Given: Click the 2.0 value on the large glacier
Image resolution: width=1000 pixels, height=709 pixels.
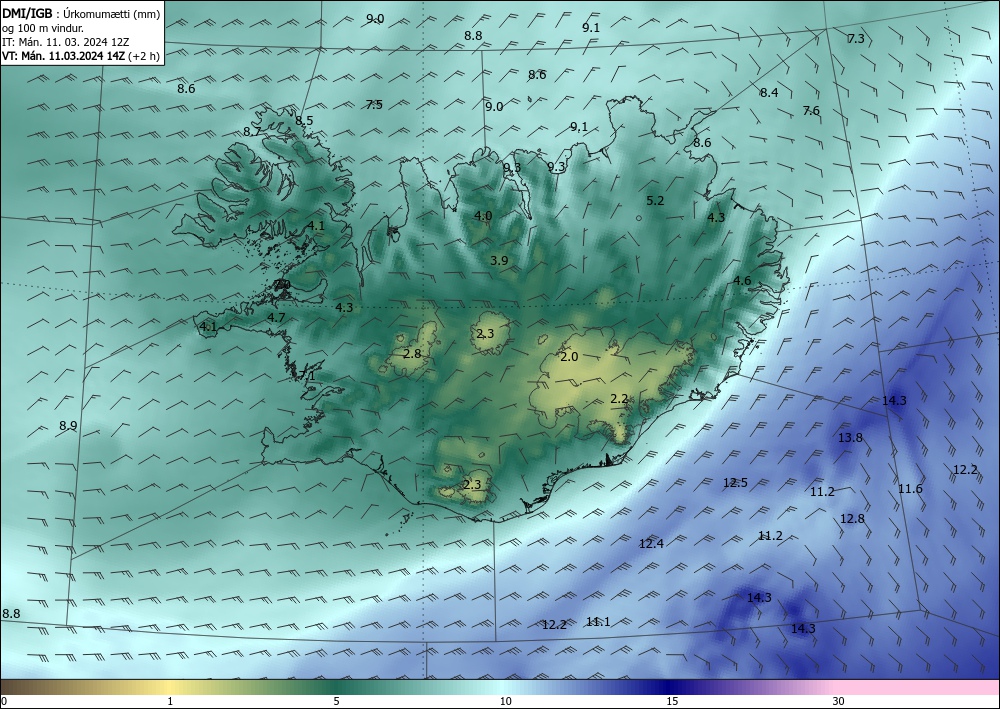Looking at the screenshot, I should tap(569, 357).
